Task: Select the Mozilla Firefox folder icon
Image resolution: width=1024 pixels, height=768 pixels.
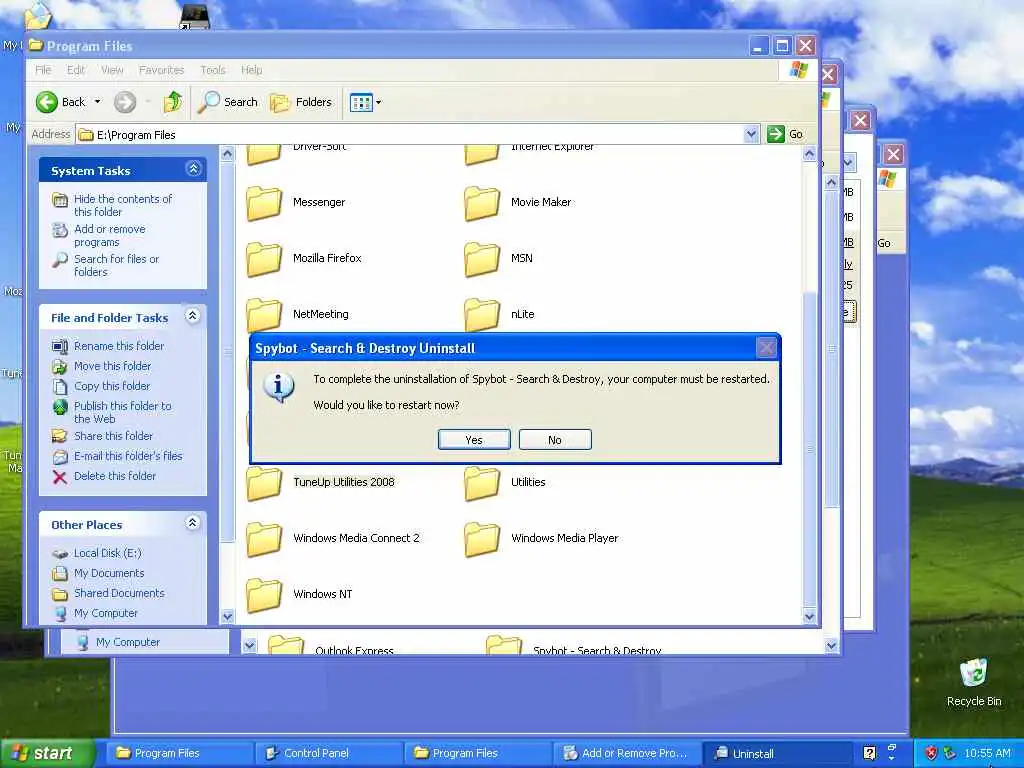Action: 264,259
